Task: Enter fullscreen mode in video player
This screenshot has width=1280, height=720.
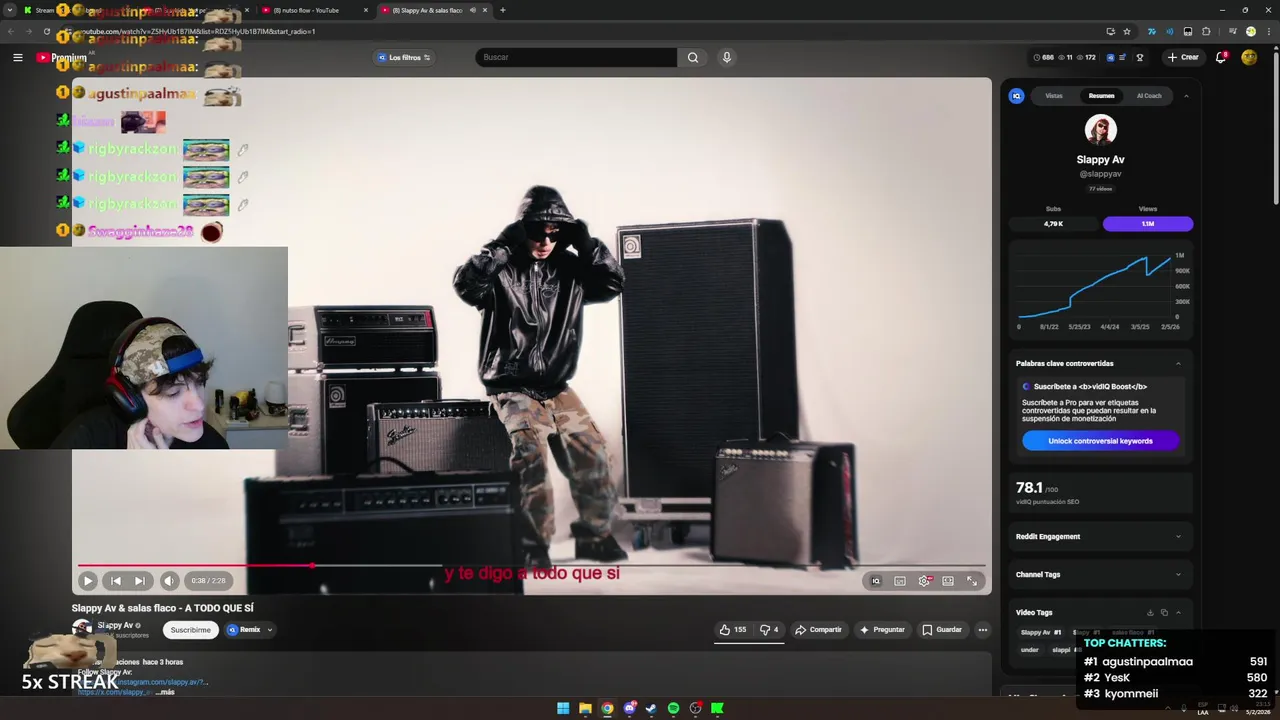Action: click(972, 581)
